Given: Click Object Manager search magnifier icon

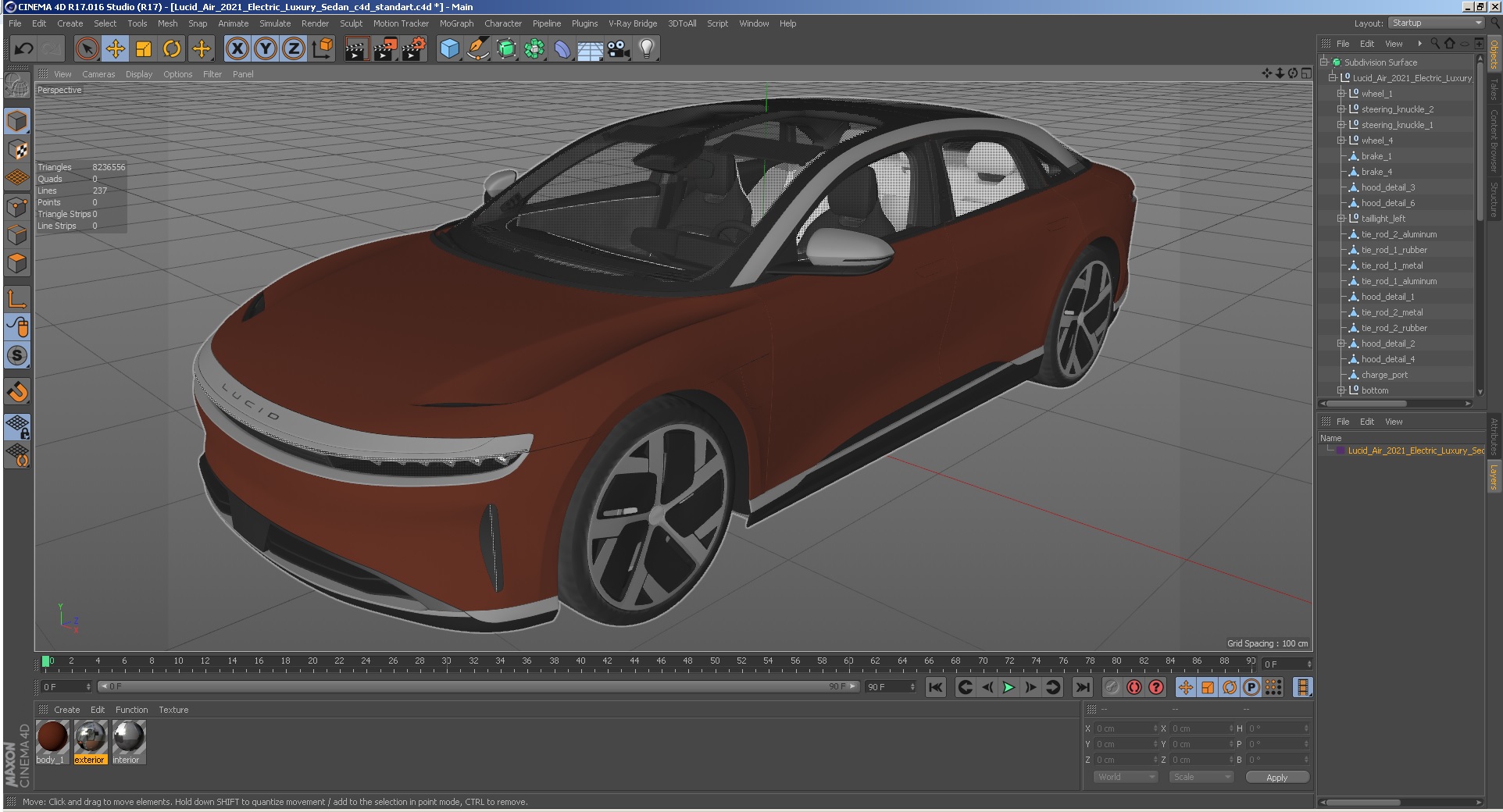Looking at the screenshot, I should pos(1435,44).
